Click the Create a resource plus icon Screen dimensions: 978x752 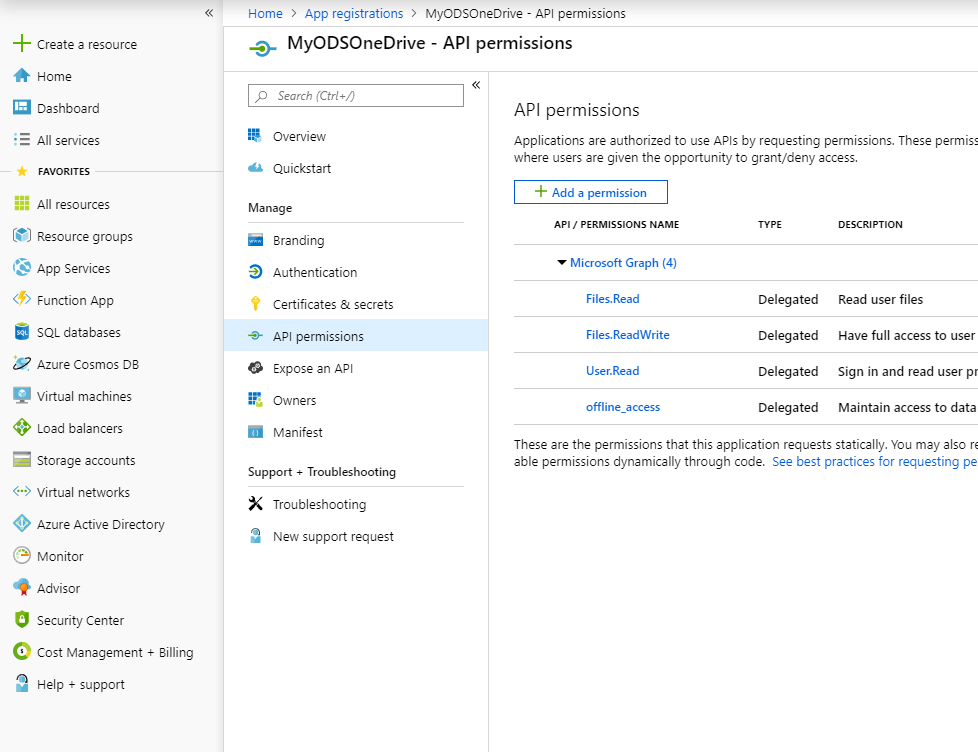click(21, 44)
